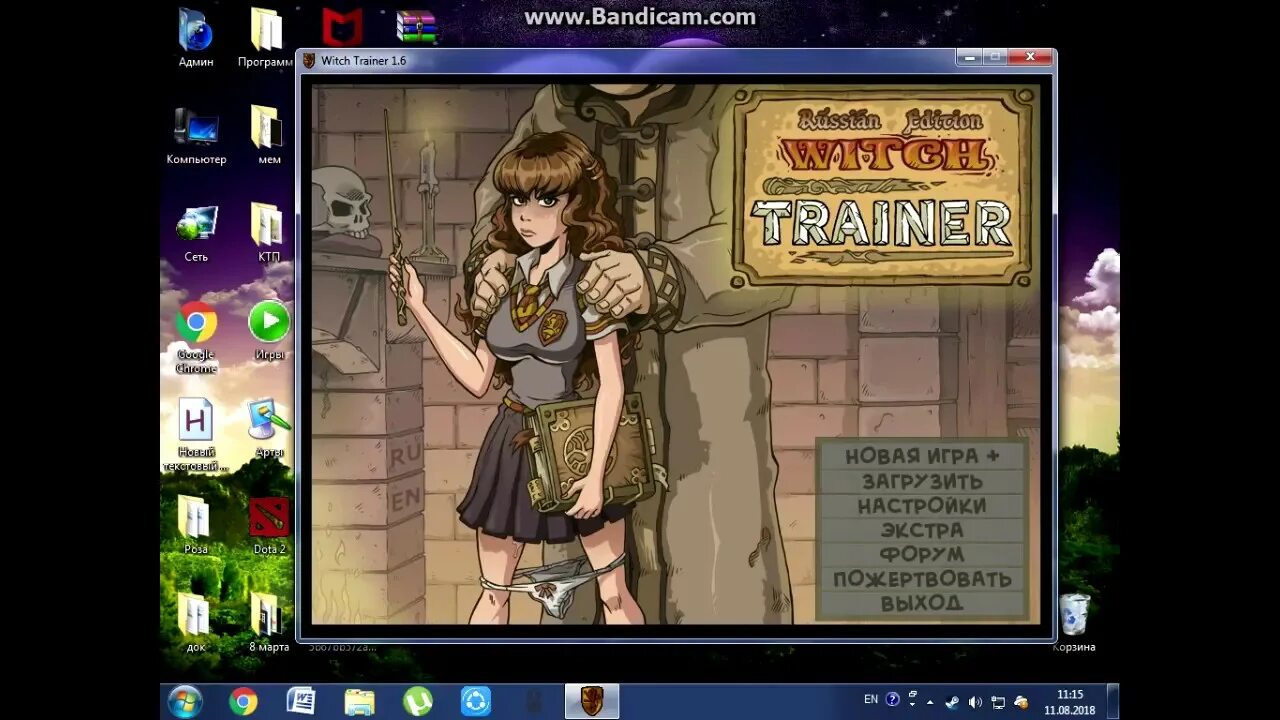Click the Witch Trainer taskbar button
Viewport: 1280px width, 720px height.
pos(592,701)
